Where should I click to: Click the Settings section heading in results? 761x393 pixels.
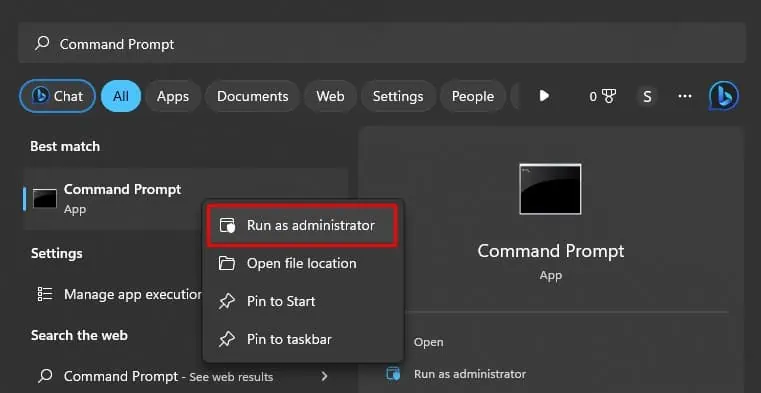[x=57, y=253]
